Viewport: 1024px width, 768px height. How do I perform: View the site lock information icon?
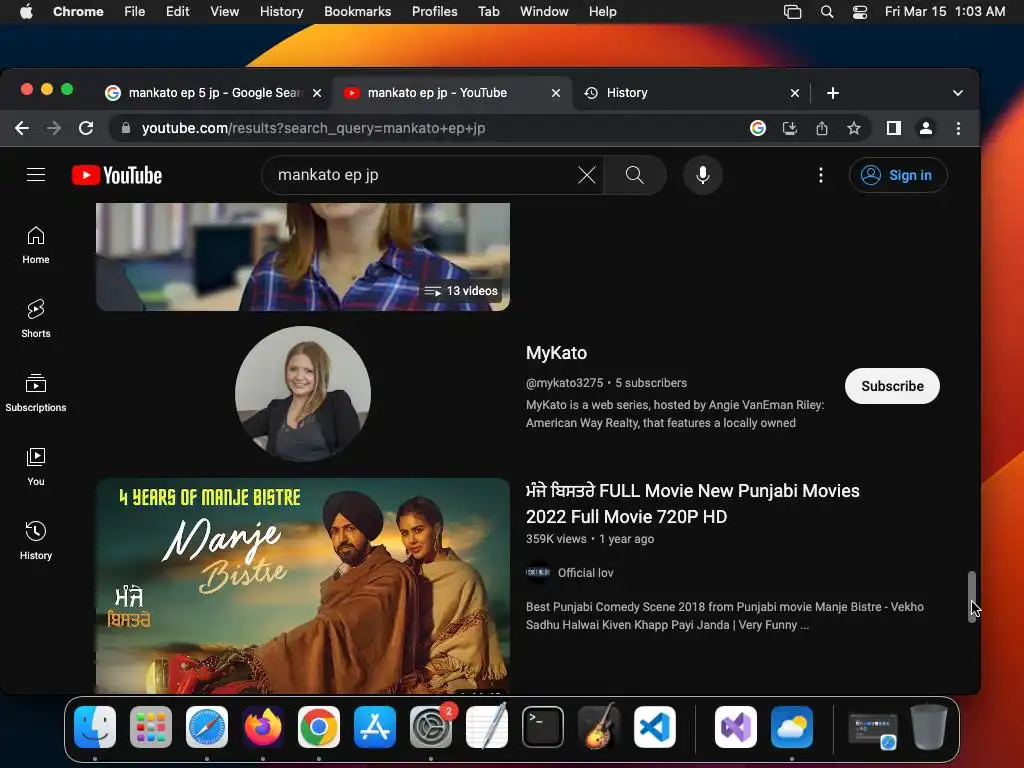pyautogui.click(x=126, y=128)
